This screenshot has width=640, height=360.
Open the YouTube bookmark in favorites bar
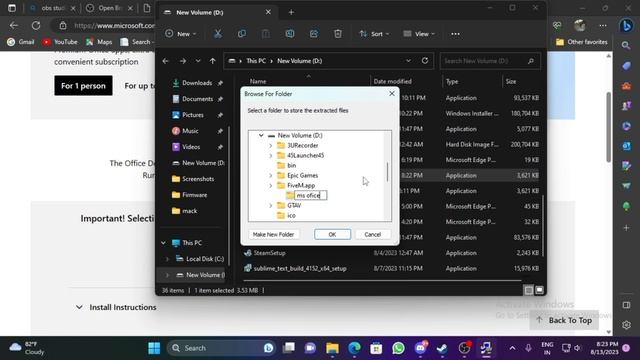pyautogui.click(x=60, y=42)
